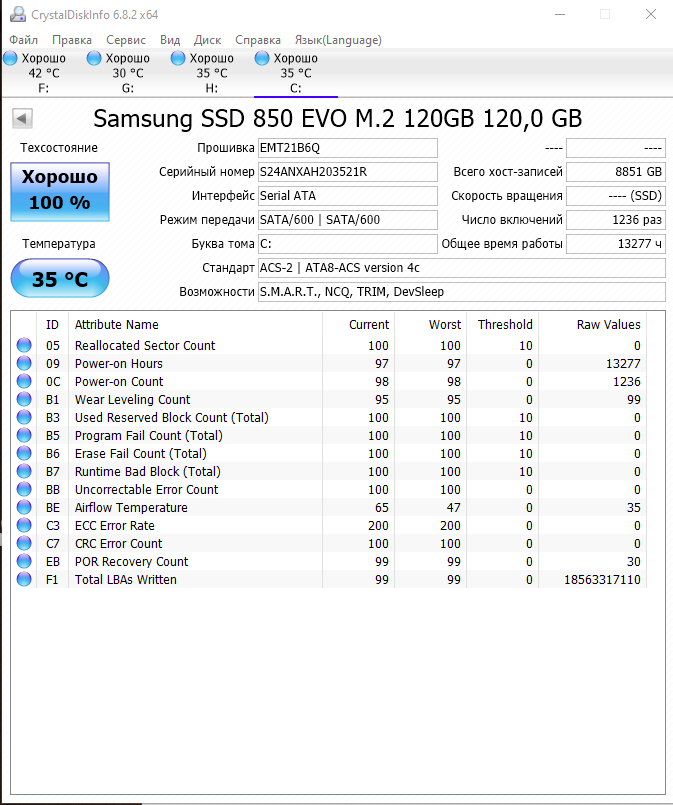The image size is (673, 805).
Task: Click the 1236 раз power-on count field
Action: point(616,220)
